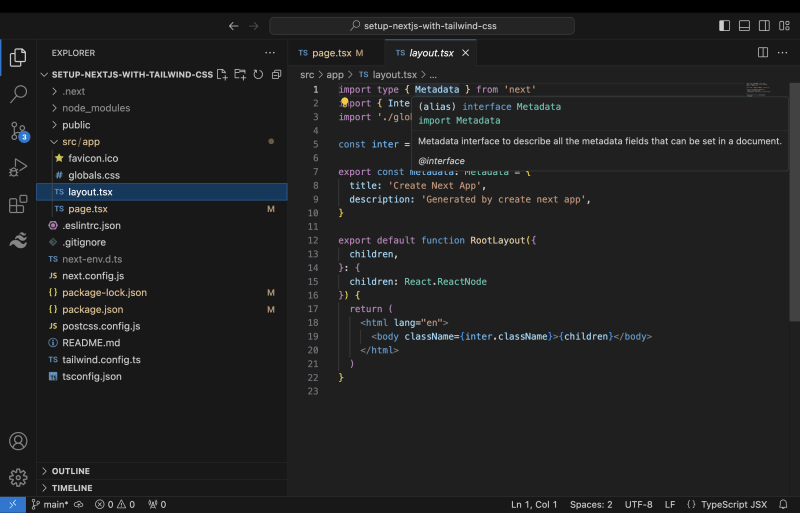Expand the OUTLINE section

(x=162, y=471)
